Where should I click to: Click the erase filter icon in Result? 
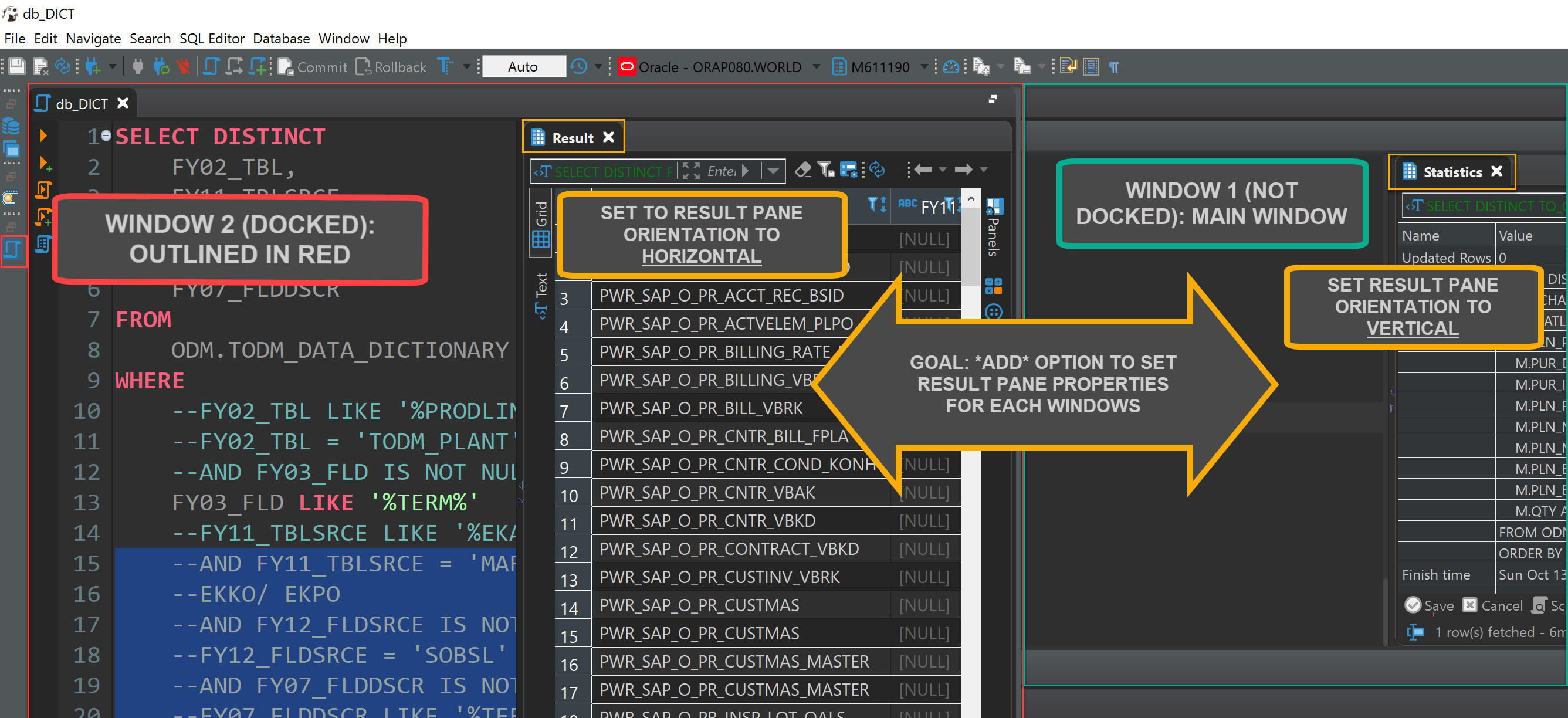(804, 170)
